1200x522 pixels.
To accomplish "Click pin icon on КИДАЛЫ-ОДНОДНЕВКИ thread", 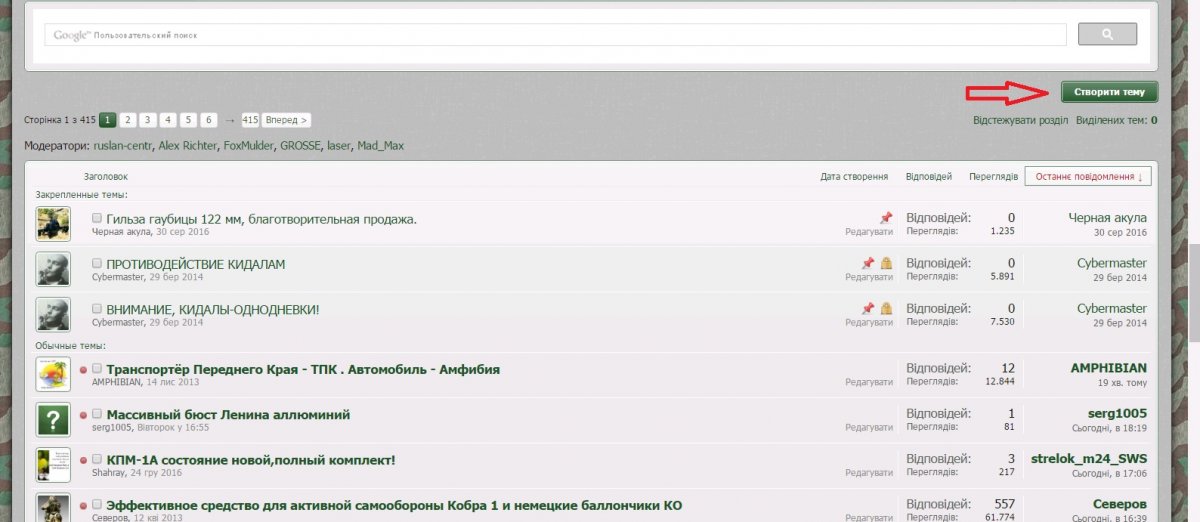I will pyautogui.click(x=868, y=308).
